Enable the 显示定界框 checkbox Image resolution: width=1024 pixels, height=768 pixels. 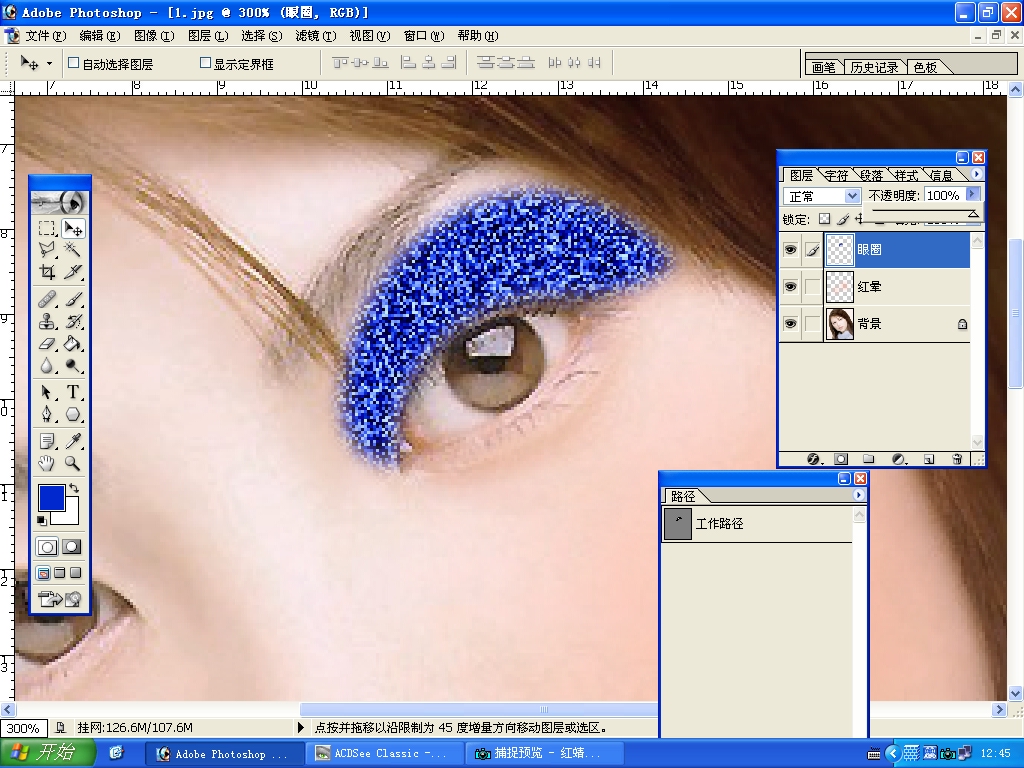click(205, 63)
